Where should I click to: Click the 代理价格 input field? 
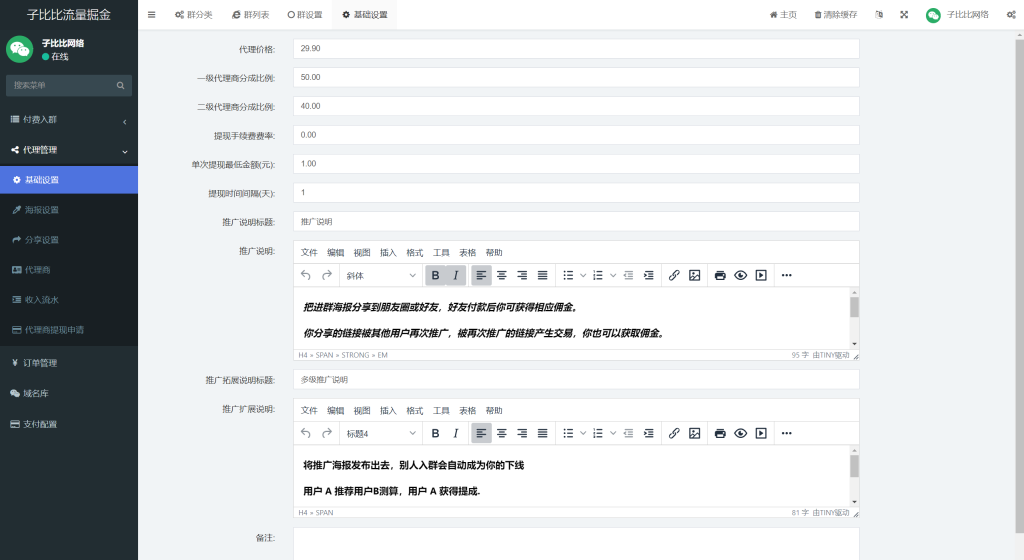point(576,48)
